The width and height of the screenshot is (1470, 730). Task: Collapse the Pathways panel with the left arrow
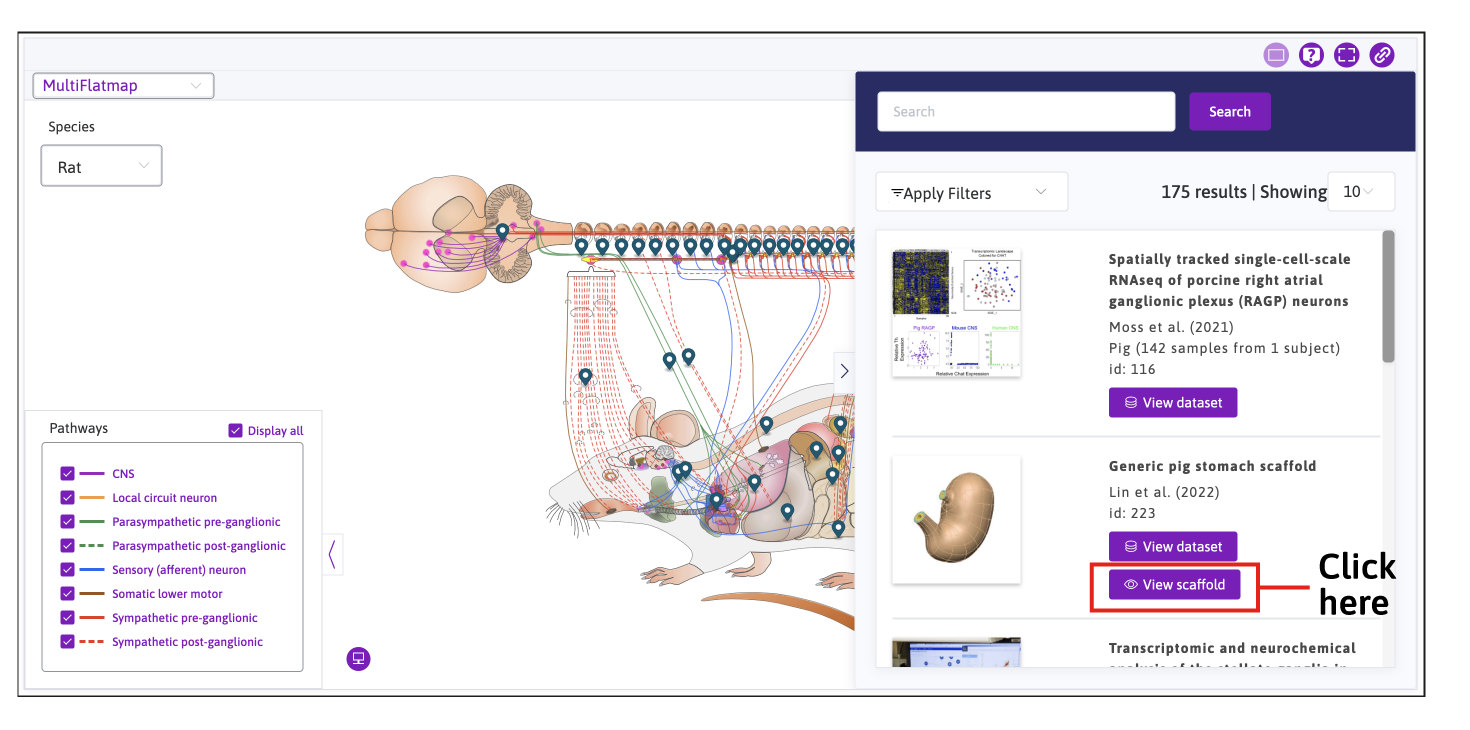pyautogui.click(x=332, y=553)
